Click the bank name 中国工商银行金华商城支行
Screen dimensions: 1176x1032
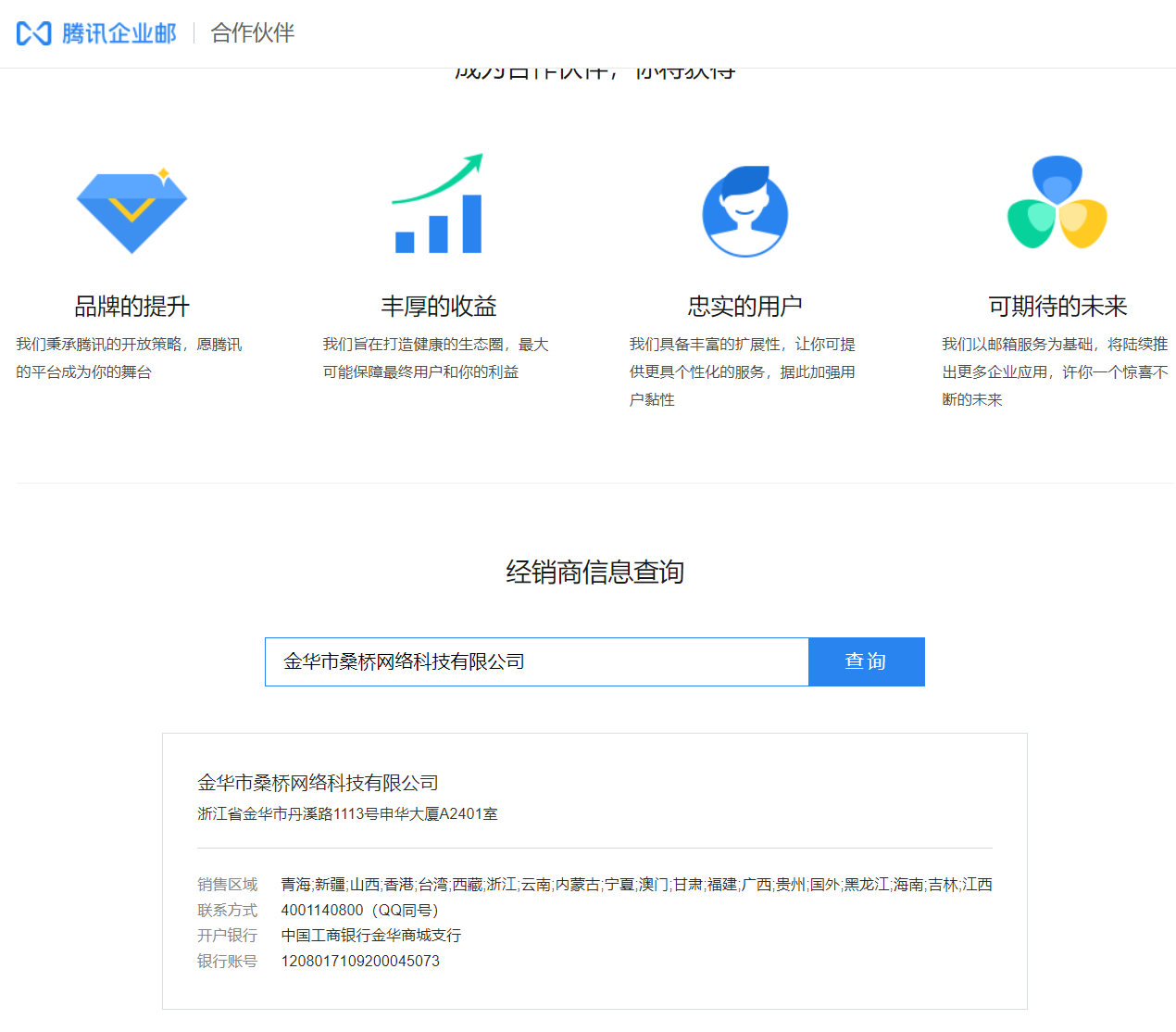(370, 936)
